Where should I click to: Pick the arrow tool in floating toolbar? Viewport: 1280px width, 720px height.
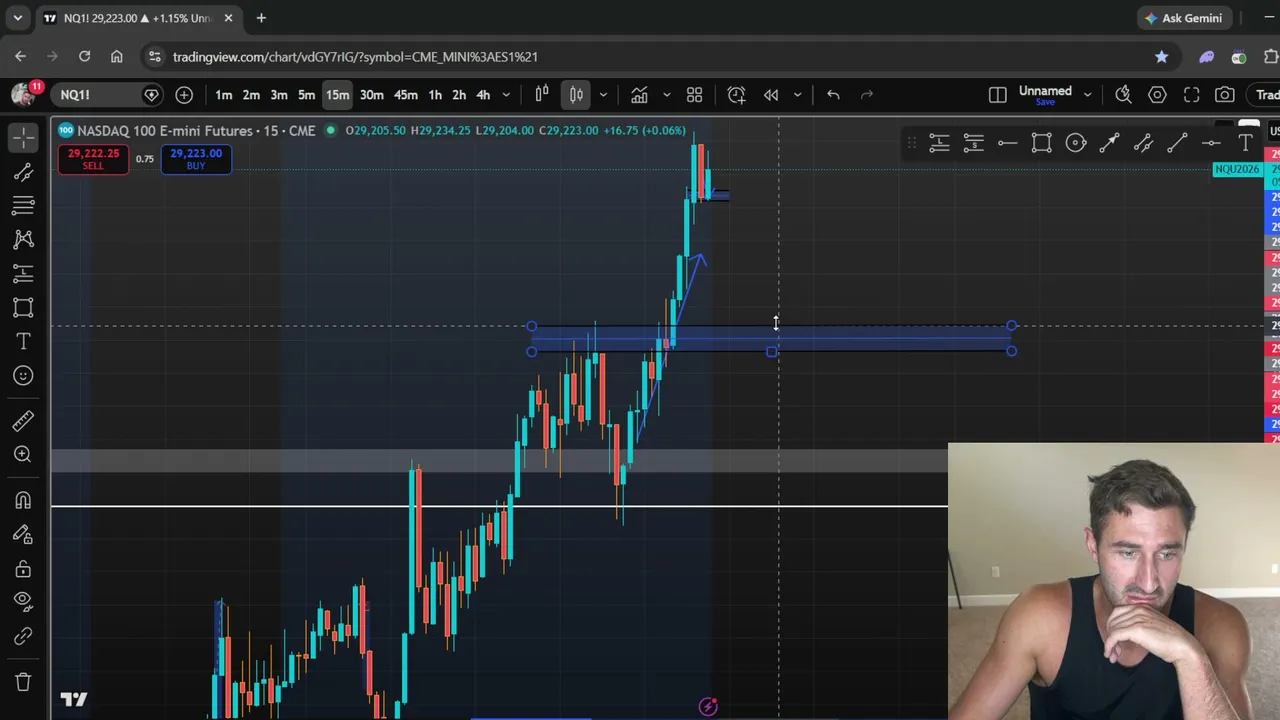[x=1109, y=143]
